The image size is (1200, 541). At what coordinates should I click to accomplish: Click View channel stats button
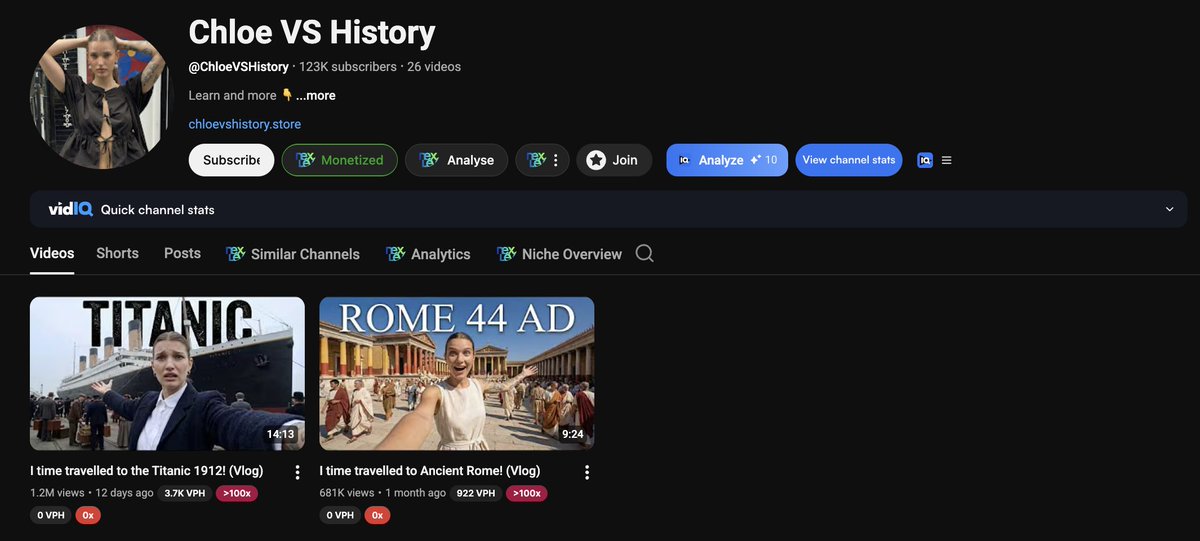pyautogui.click(x=849, y=160)
